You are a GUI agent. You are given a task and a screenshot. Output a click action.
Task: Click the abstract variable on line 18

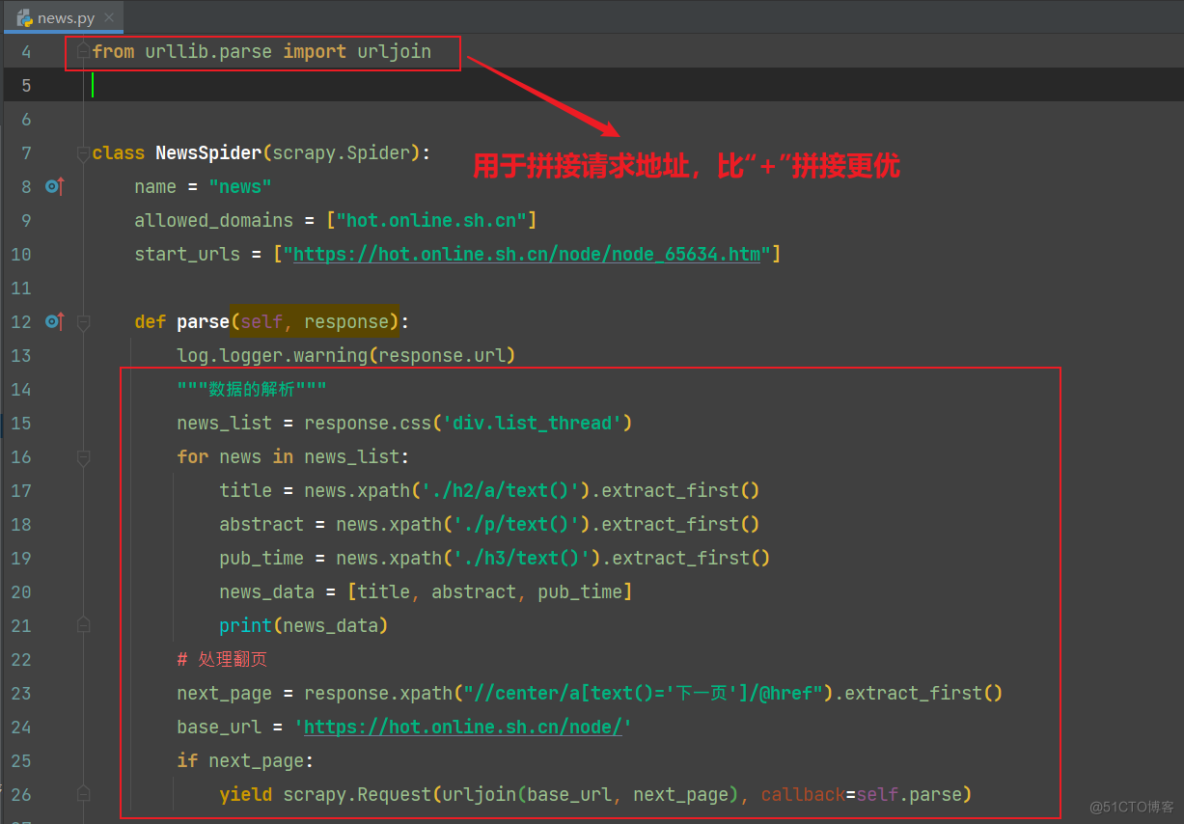coord(261,524)
